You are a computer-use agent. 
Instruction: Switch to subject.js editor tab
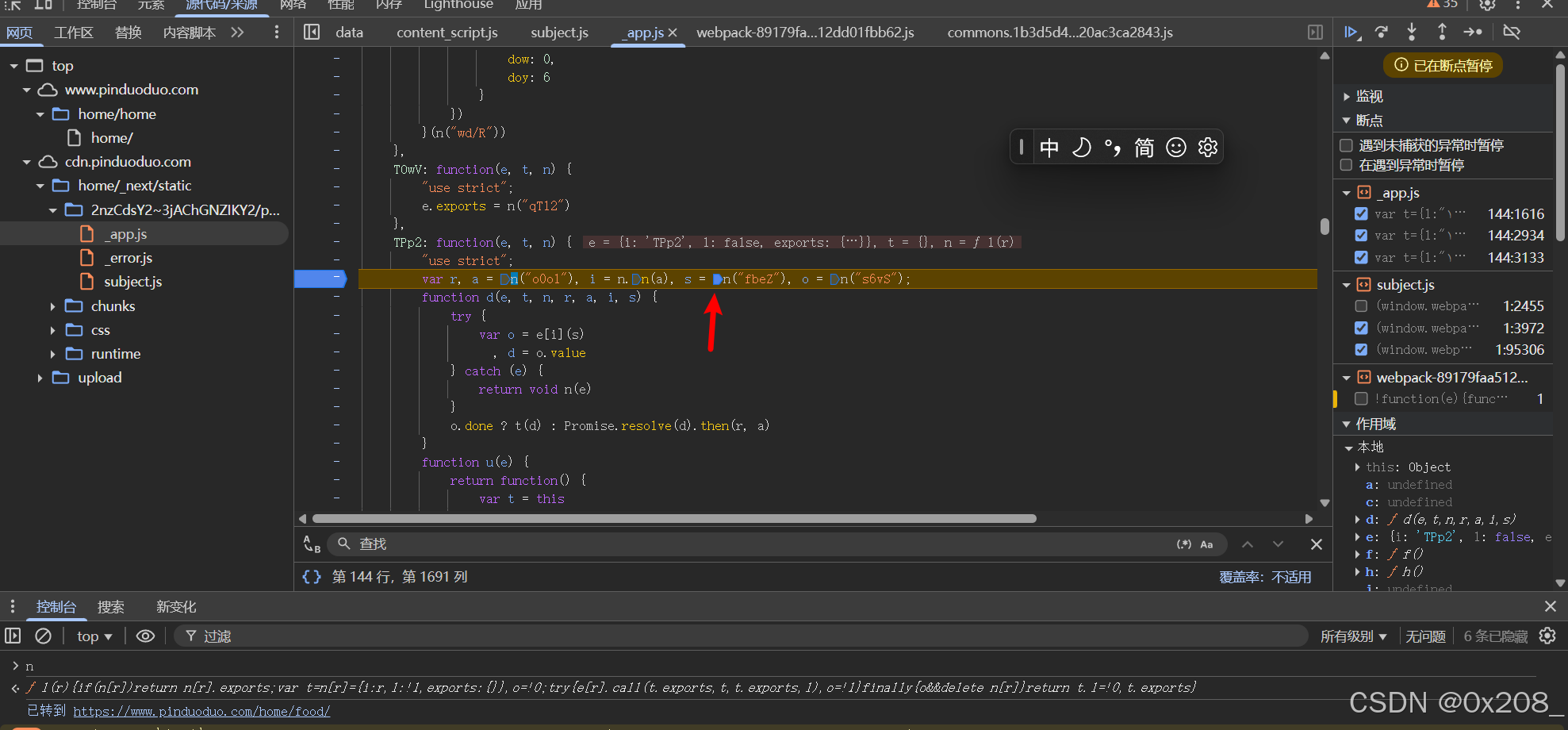point(559,33)
